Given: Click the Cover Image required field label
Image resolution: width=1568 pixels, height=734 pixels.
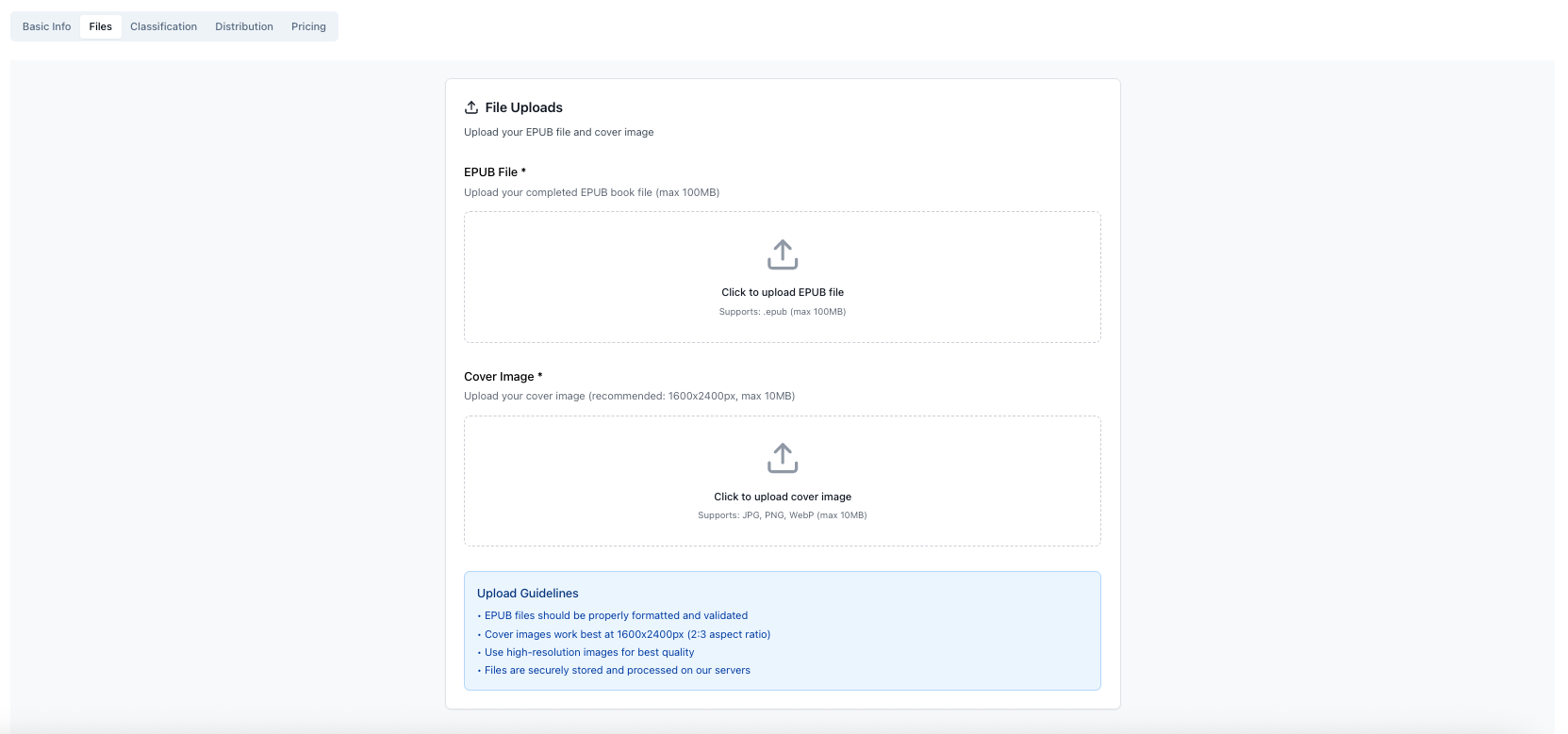Looking at the screenshot, I should [504, 376].
